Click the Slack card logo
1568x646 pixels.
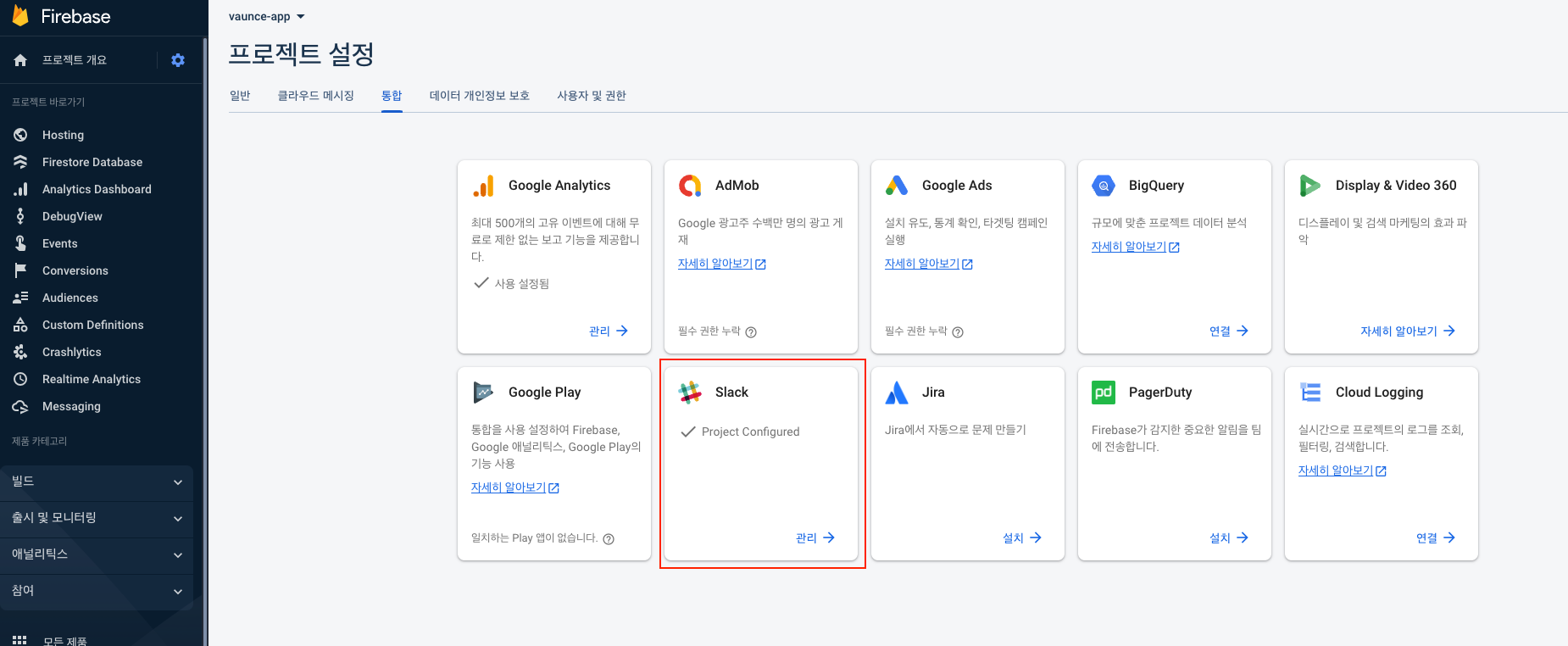[690, 393]
